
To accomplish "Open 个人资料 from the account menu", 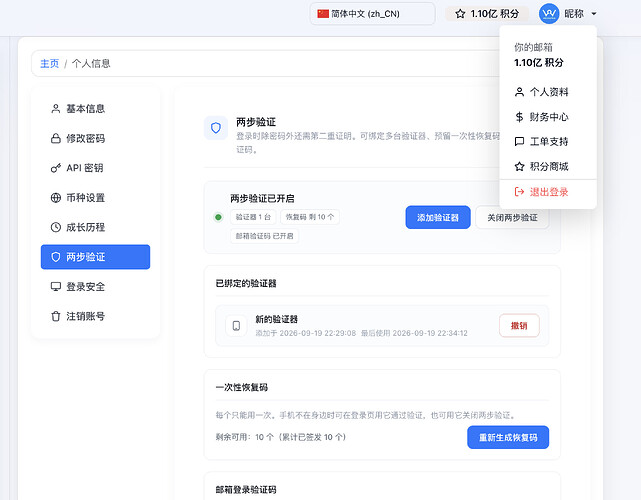I will 548,92.
